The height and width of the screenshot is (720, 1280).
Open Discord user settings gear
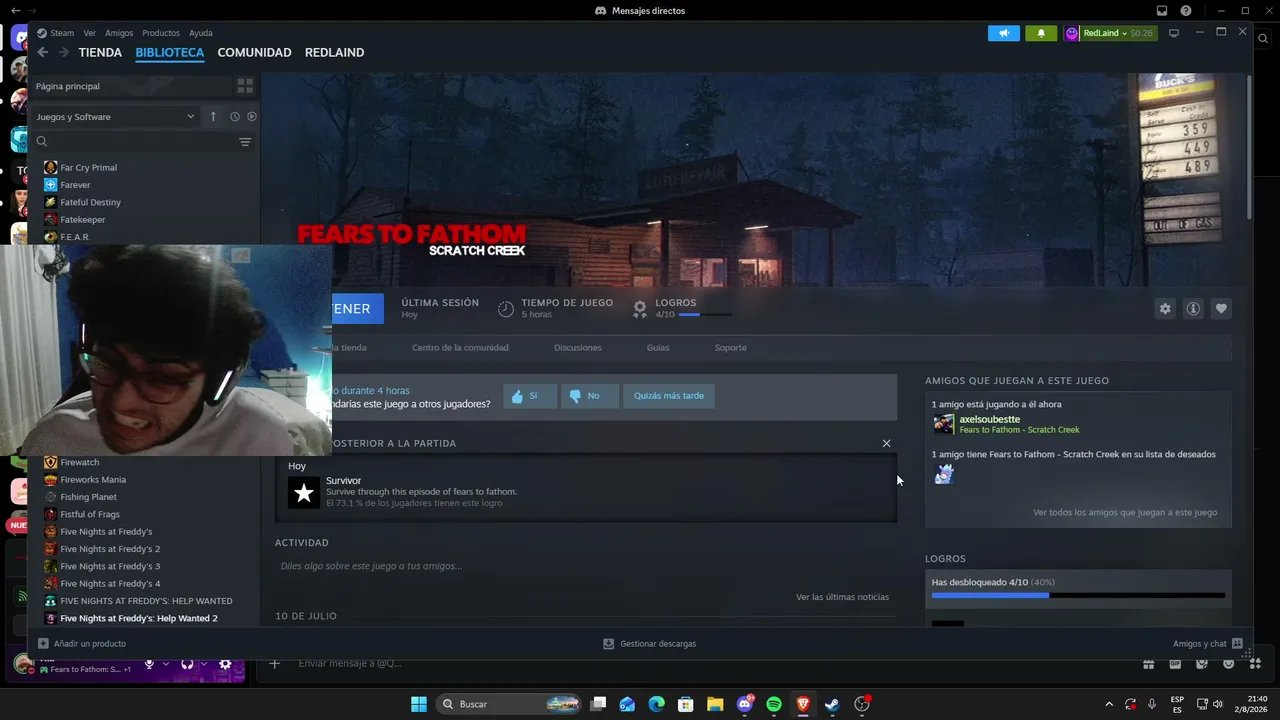tap(225, 664)
